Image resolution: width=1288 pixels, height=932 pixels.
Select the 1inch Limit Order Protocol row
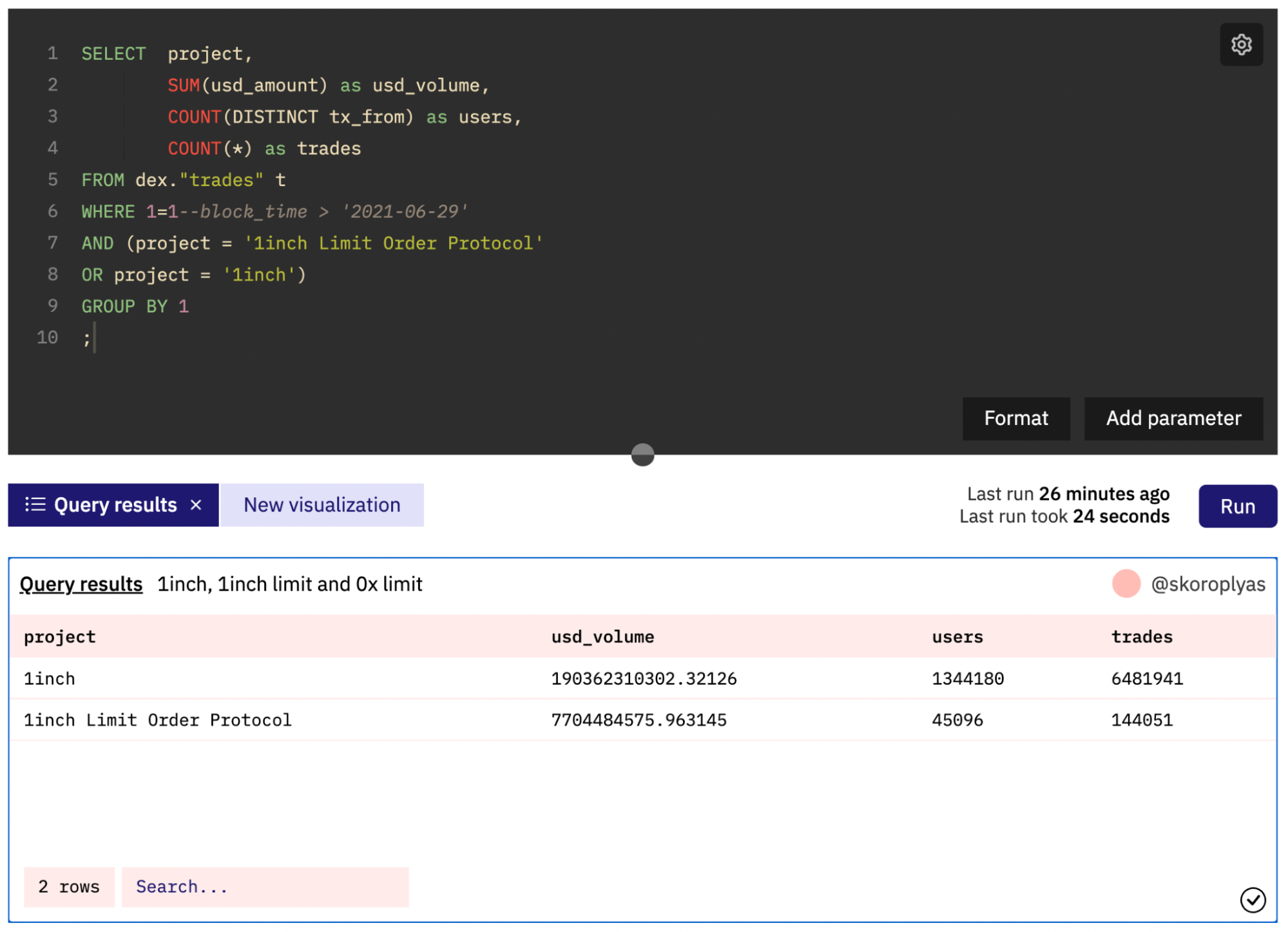158,719
